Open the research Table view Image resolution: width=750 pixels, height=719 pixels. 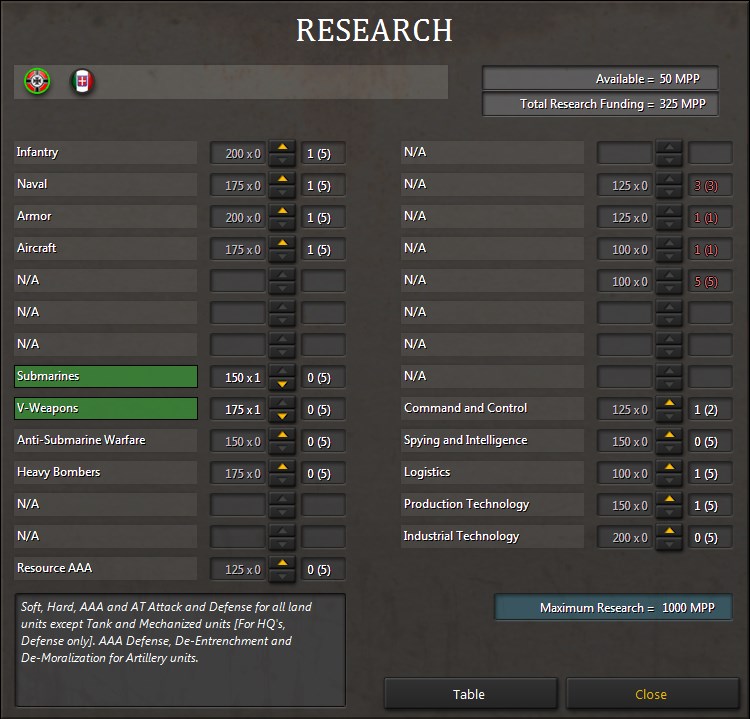point(471,694)
